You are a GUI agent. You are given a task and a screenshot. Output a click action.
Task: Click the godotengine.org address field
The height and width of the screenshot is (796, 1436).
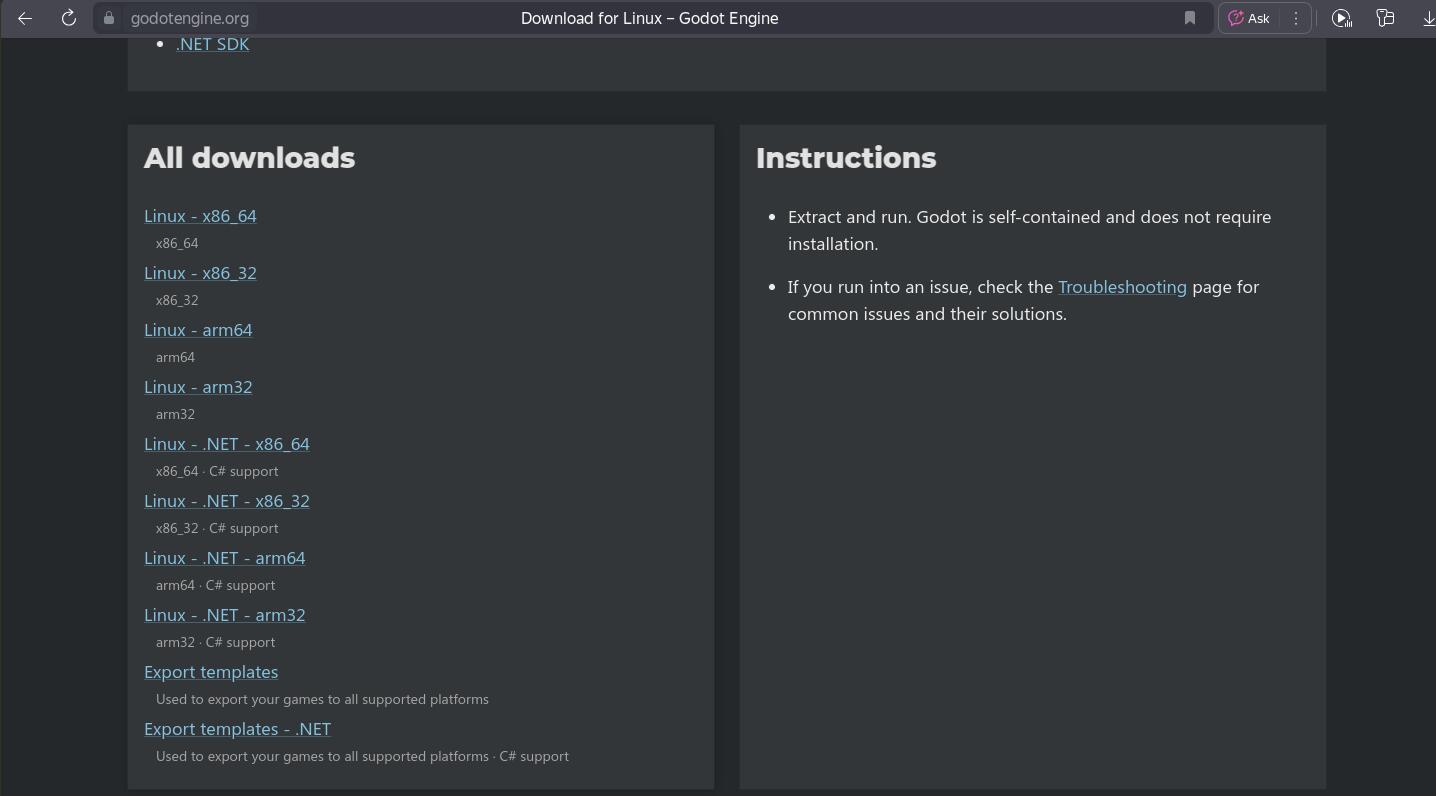tap(190, 18)
